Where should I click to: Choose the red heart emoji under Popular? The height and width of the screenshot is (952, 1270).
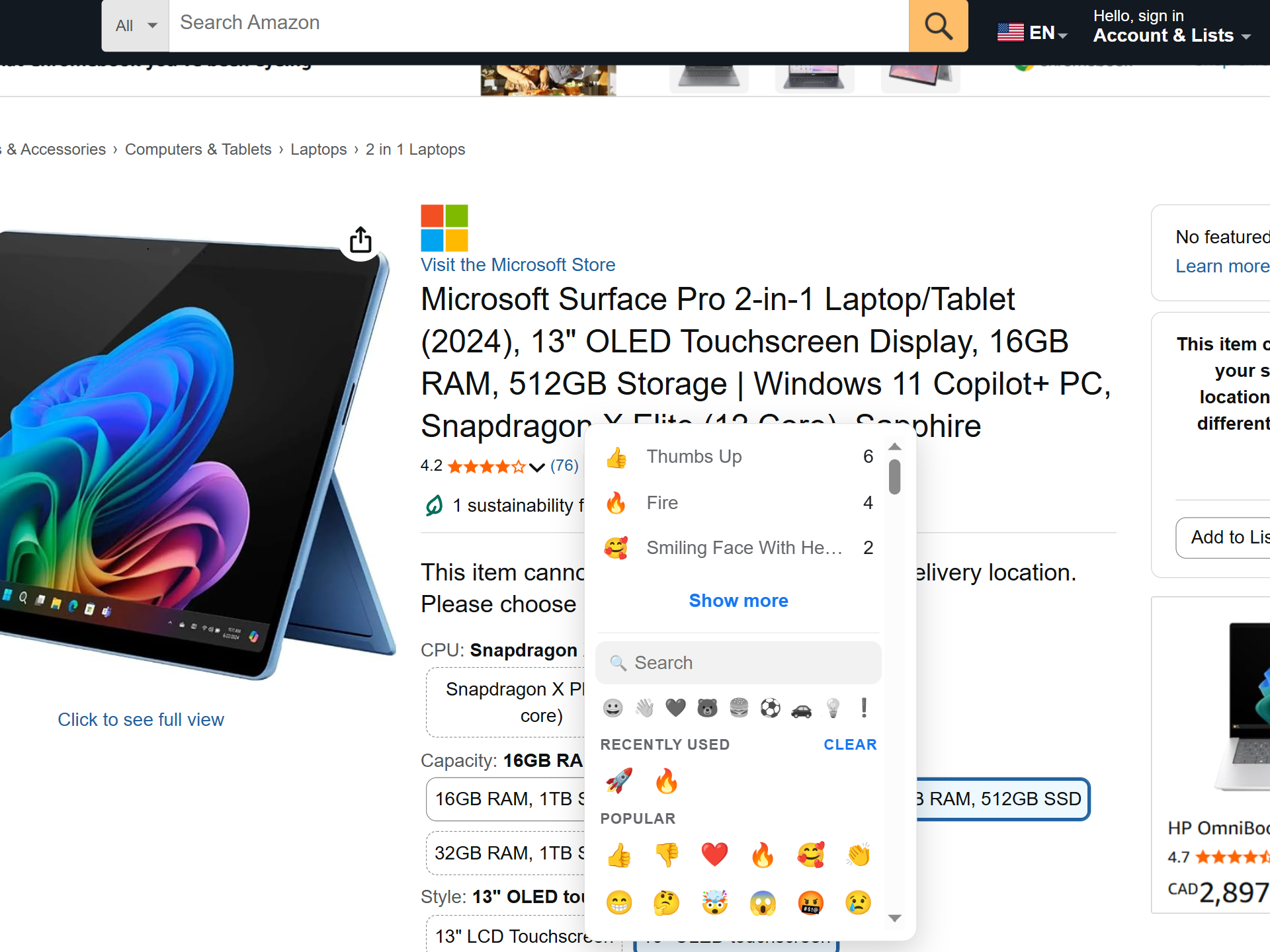tap(714, 855)
